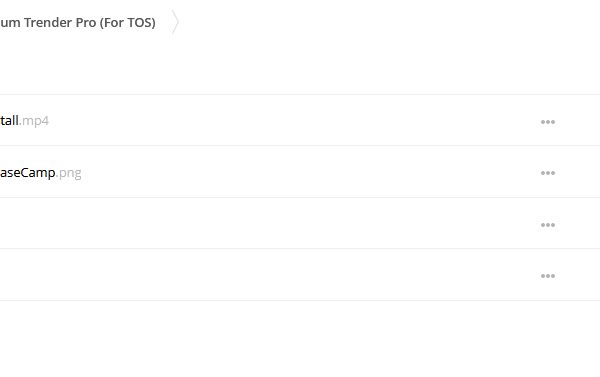
Task: Open the tall.mp4 video file
Action: [24, 121]
